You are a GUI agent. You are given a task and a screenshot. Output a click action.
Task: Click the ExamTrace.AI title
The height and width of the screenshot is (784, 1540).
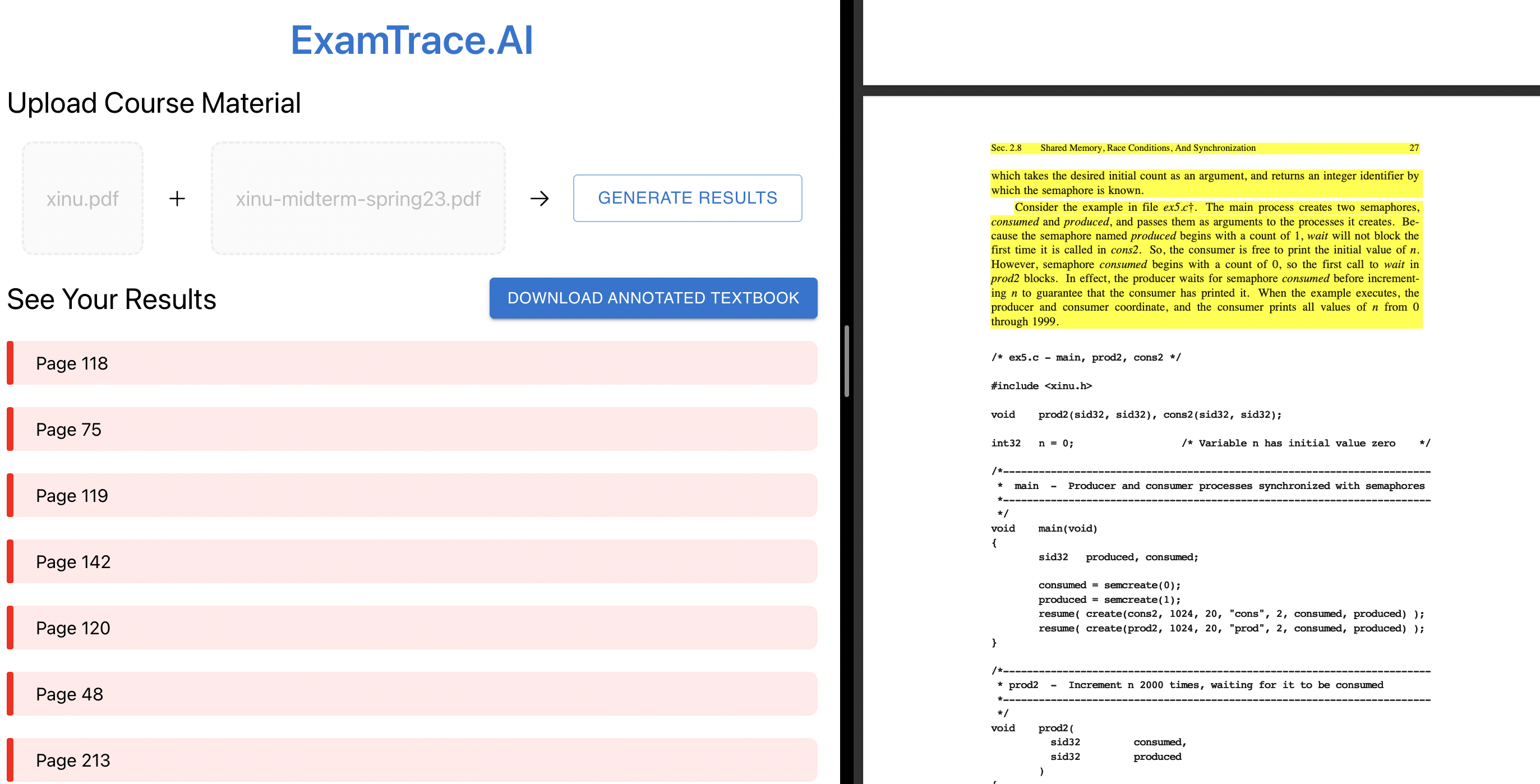(x=411, y=40)
